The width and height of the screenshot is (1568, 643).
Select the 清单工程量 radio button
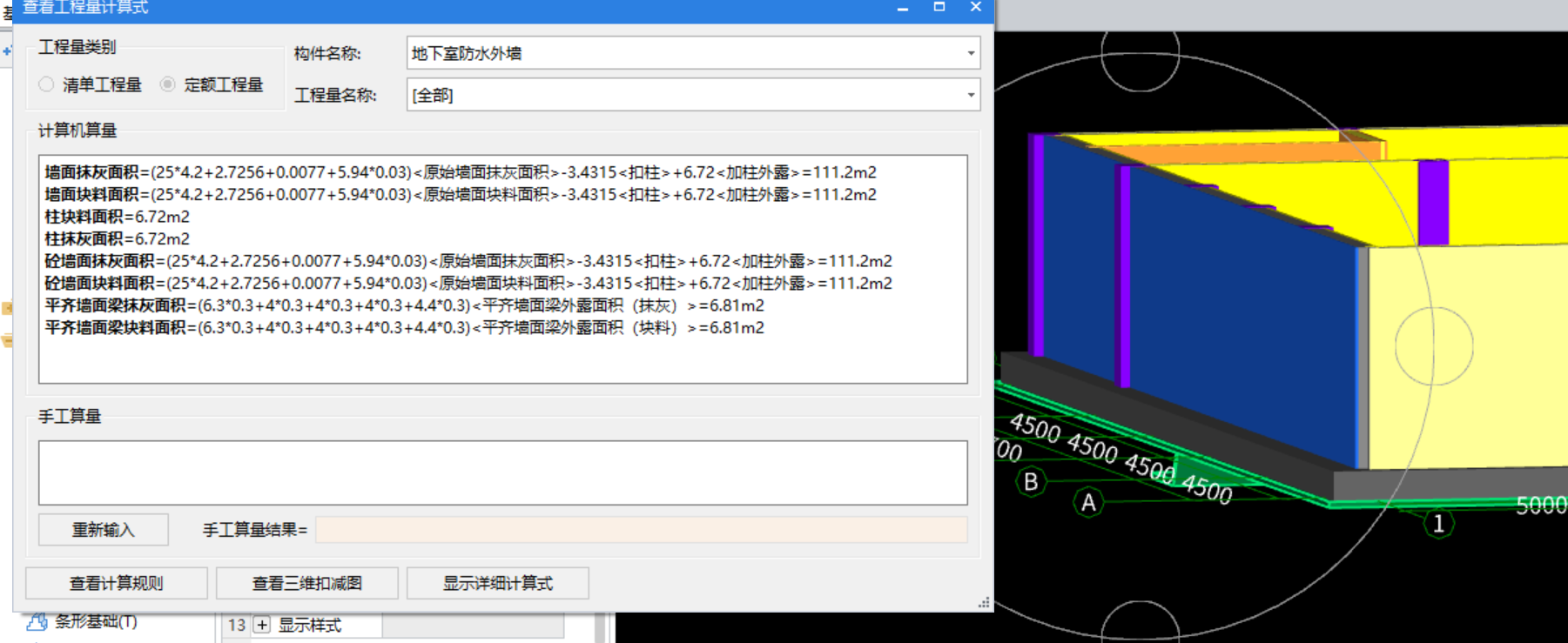[47, 84]
